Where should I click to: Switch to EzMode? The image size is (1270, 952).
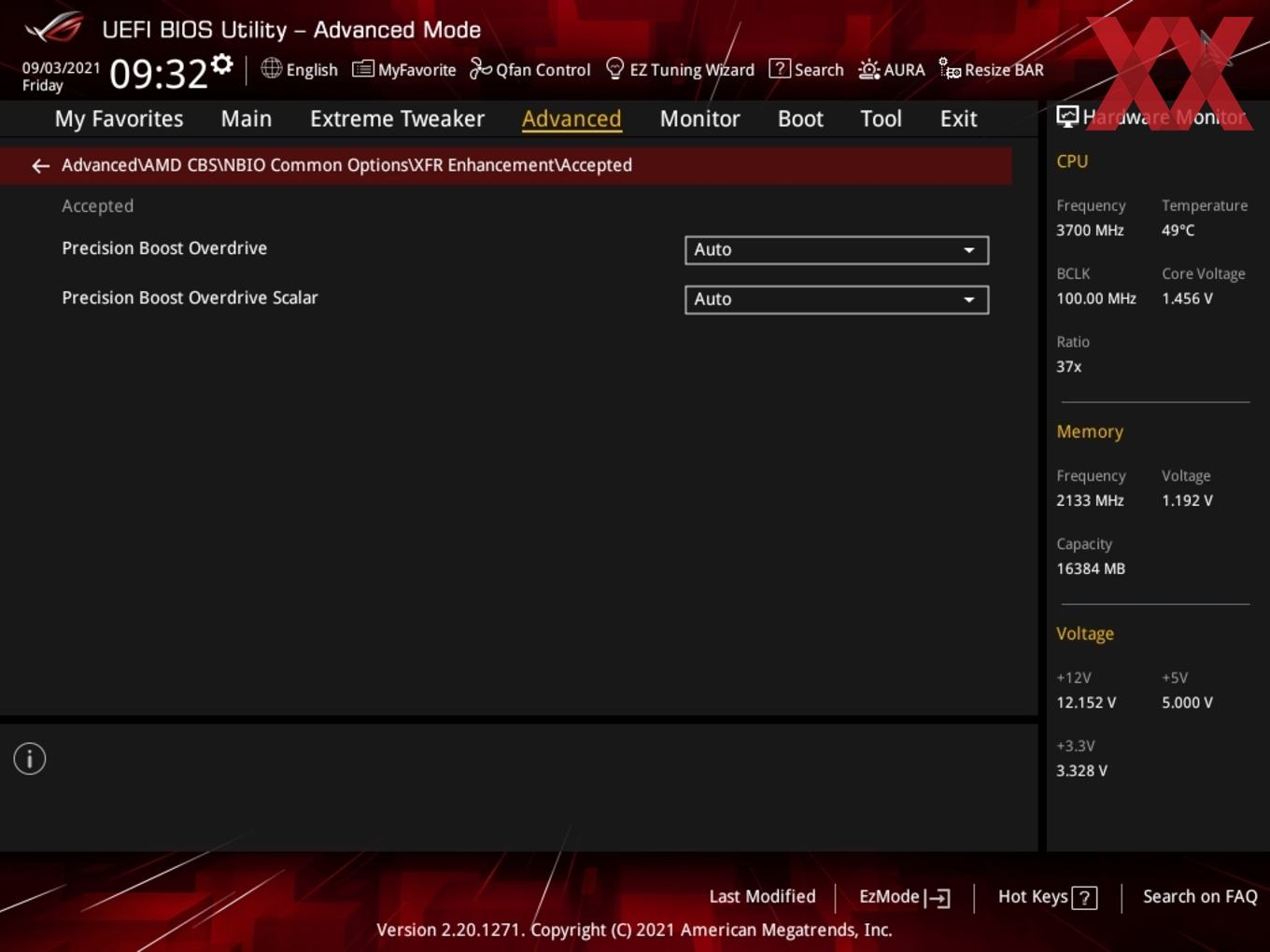point(905,897)
